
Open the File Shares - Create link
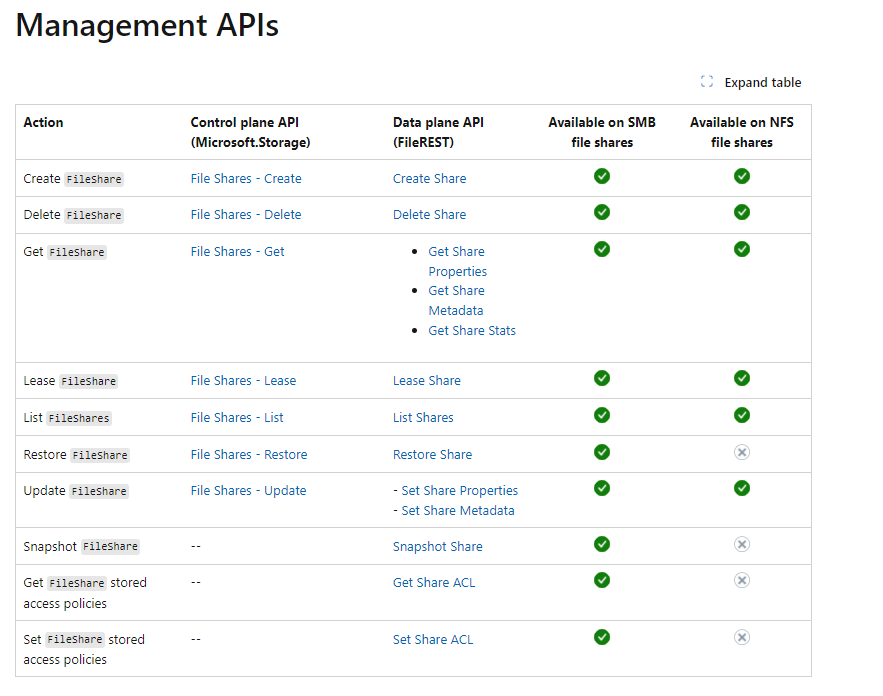[246, 179]
